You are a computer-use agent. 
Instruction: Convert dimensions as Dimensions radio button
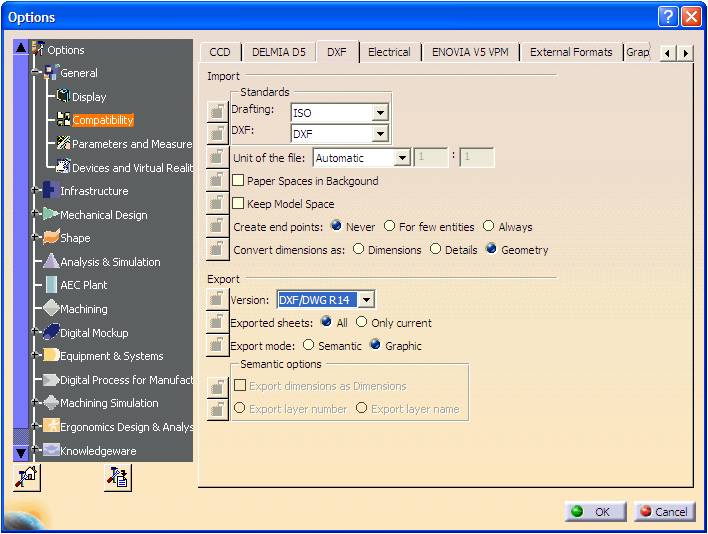coord(358,249)
